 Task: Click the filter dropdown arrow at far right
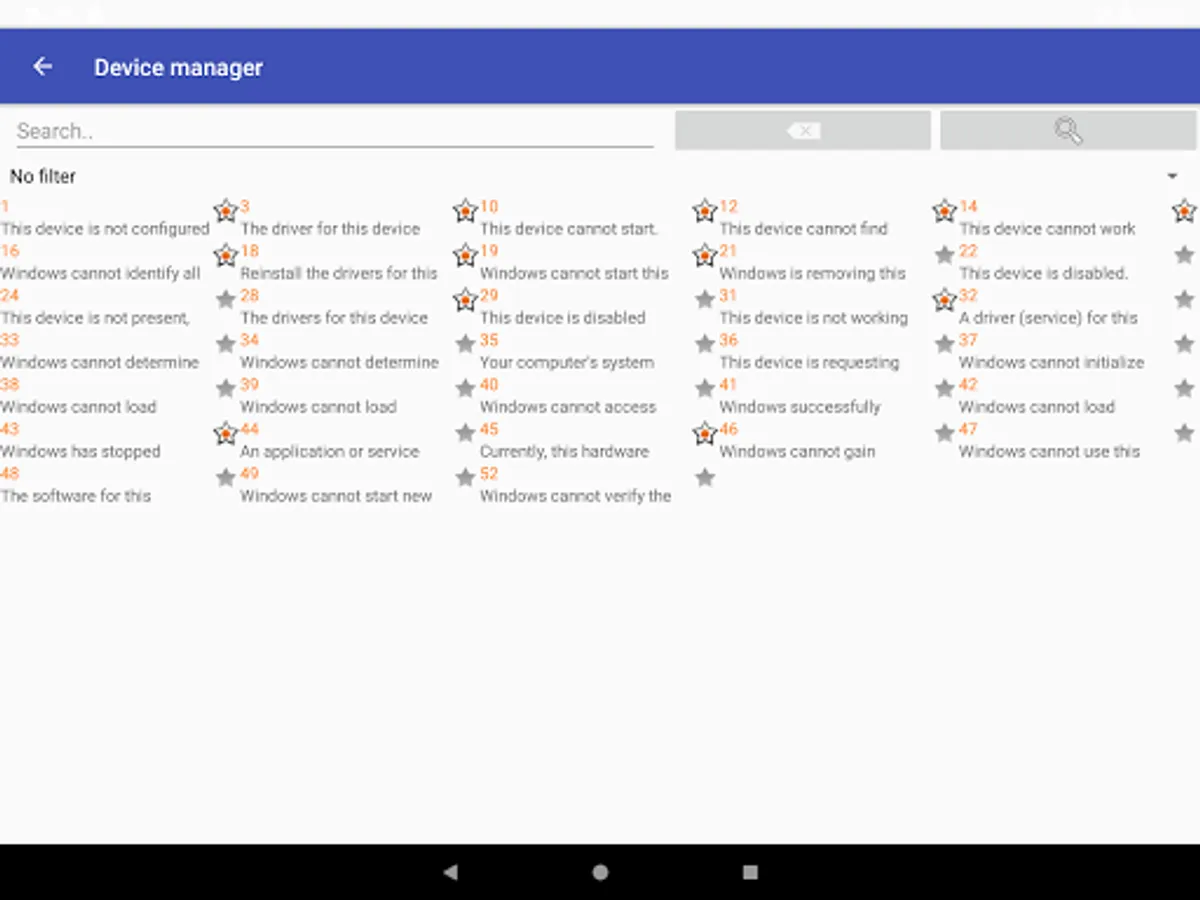tap(1172, 176)
